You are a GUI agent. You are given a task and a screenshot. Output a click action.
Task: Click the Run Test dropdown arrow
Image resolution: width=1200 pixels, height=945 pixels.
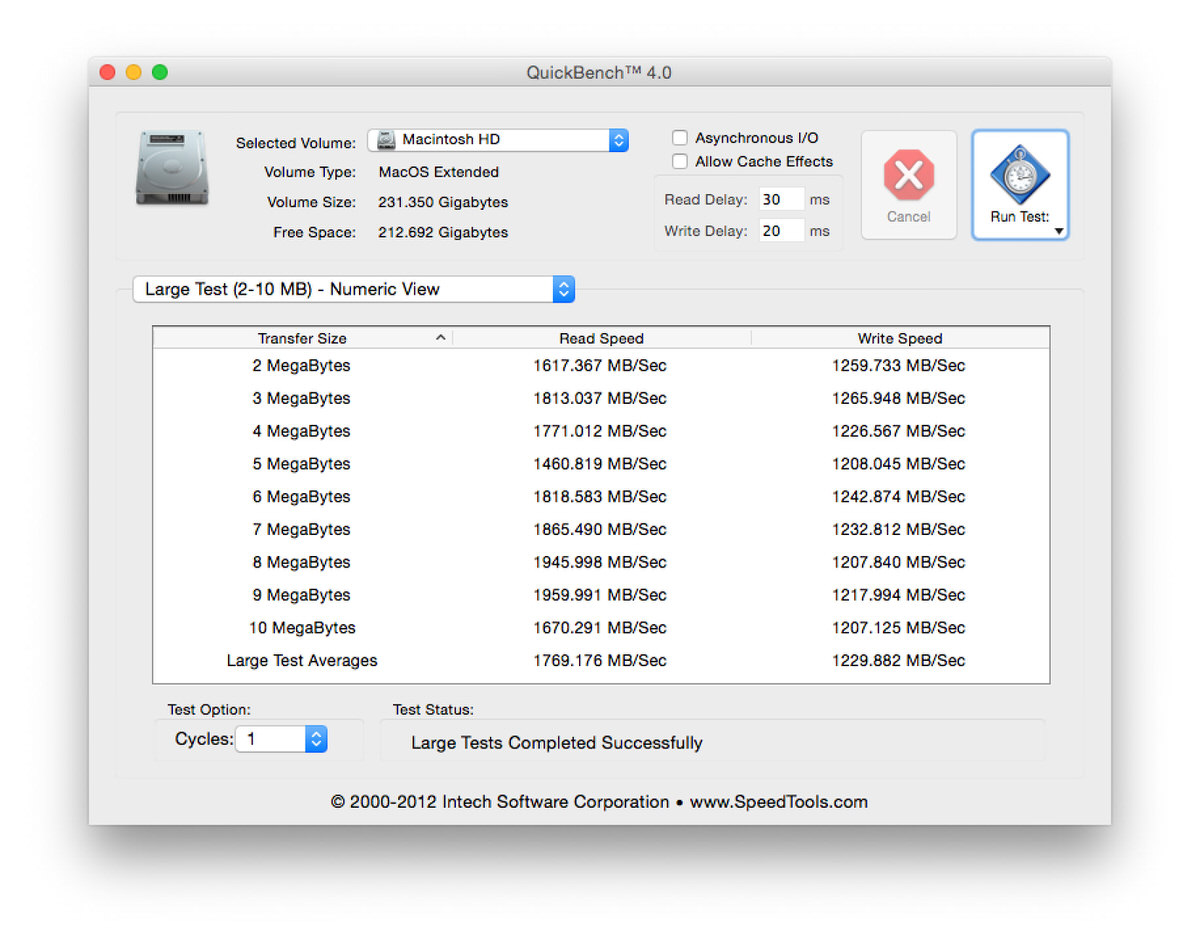point(1059,232)
